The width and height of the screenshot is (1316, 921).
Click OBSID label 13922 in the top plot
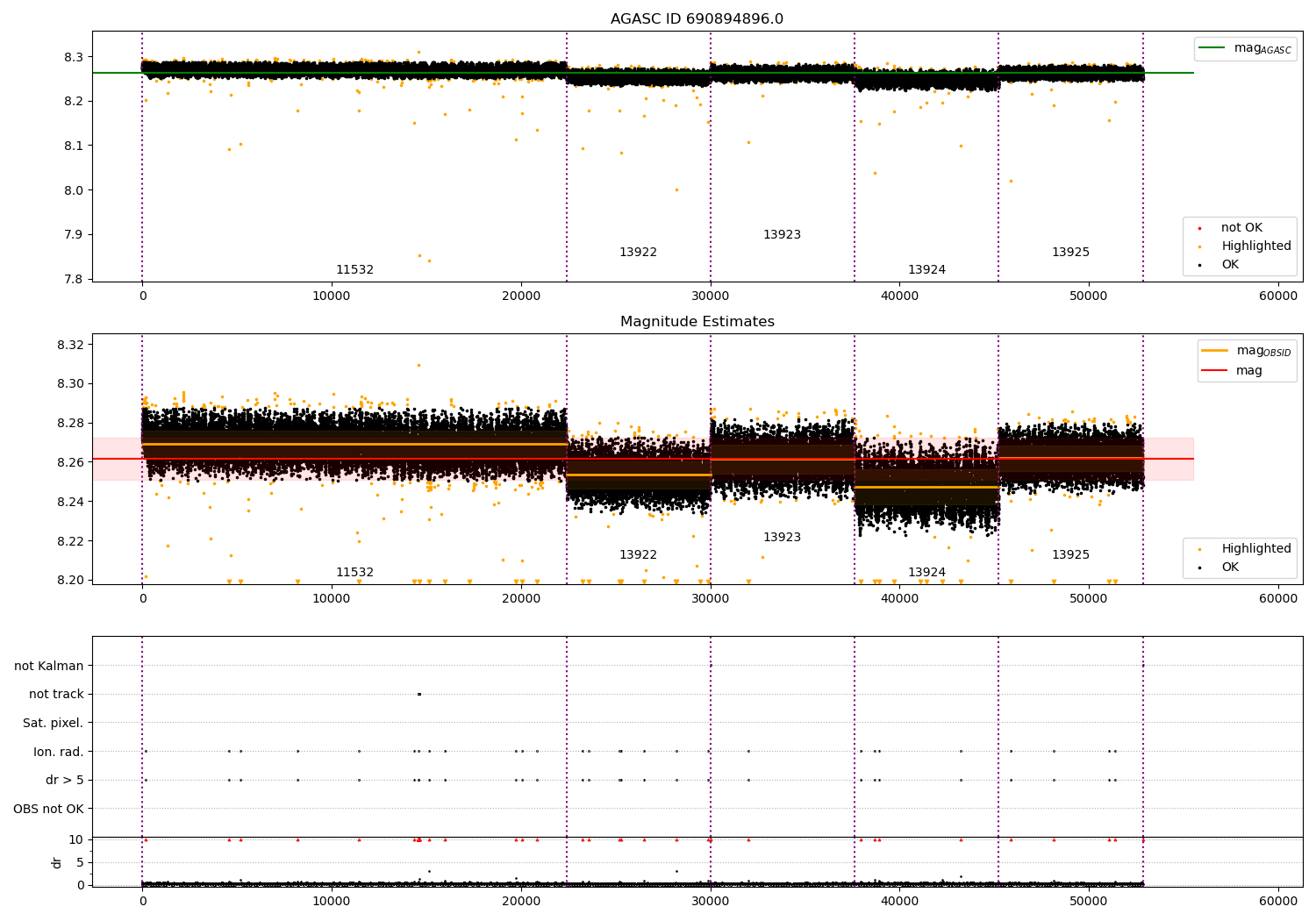pyautogui.click(x=638, y=253)
